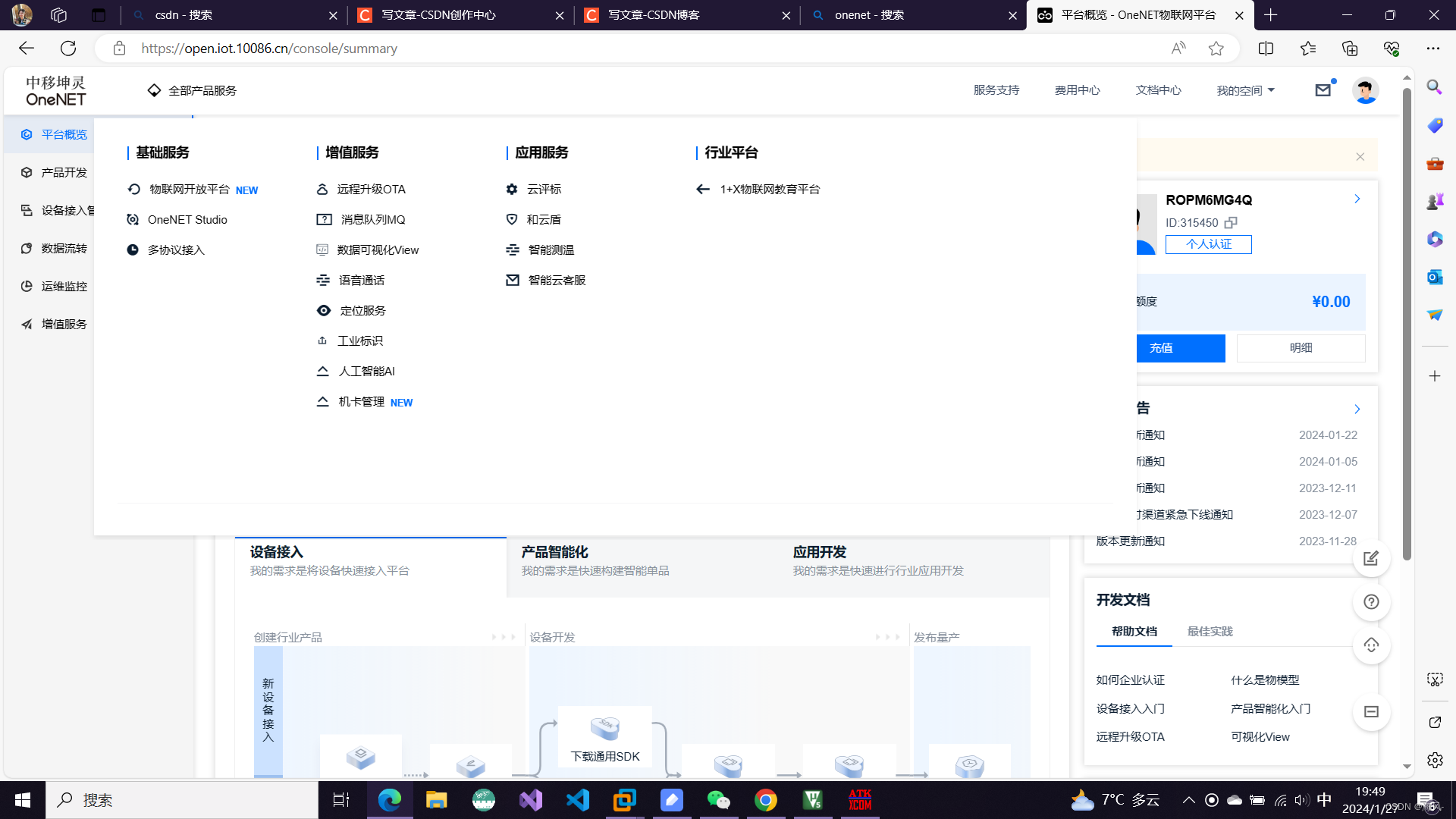Select 远程升级OTA service
The height and width of the screenshot is (819, 1456).
372,189
